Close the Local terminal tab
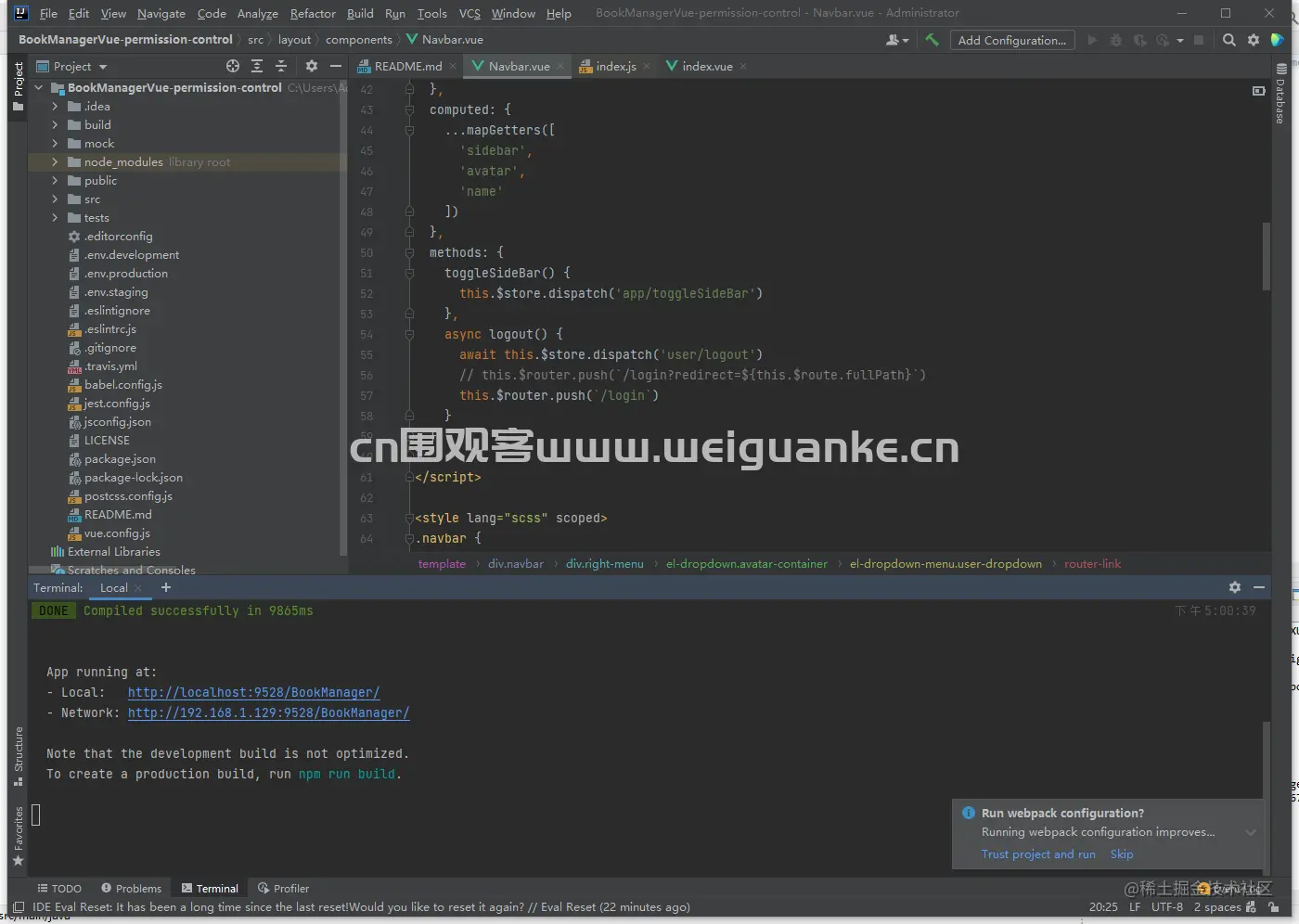 click(138, 588)
